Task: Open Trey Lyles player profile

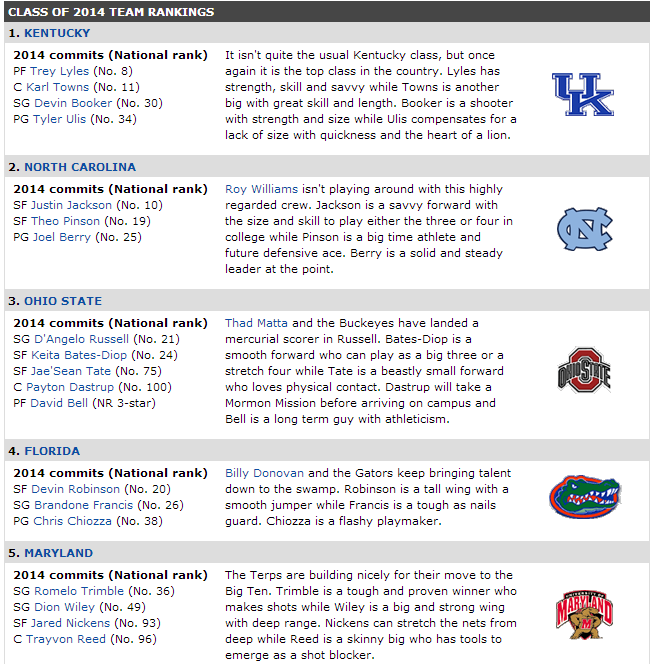Action: (66, 71)
